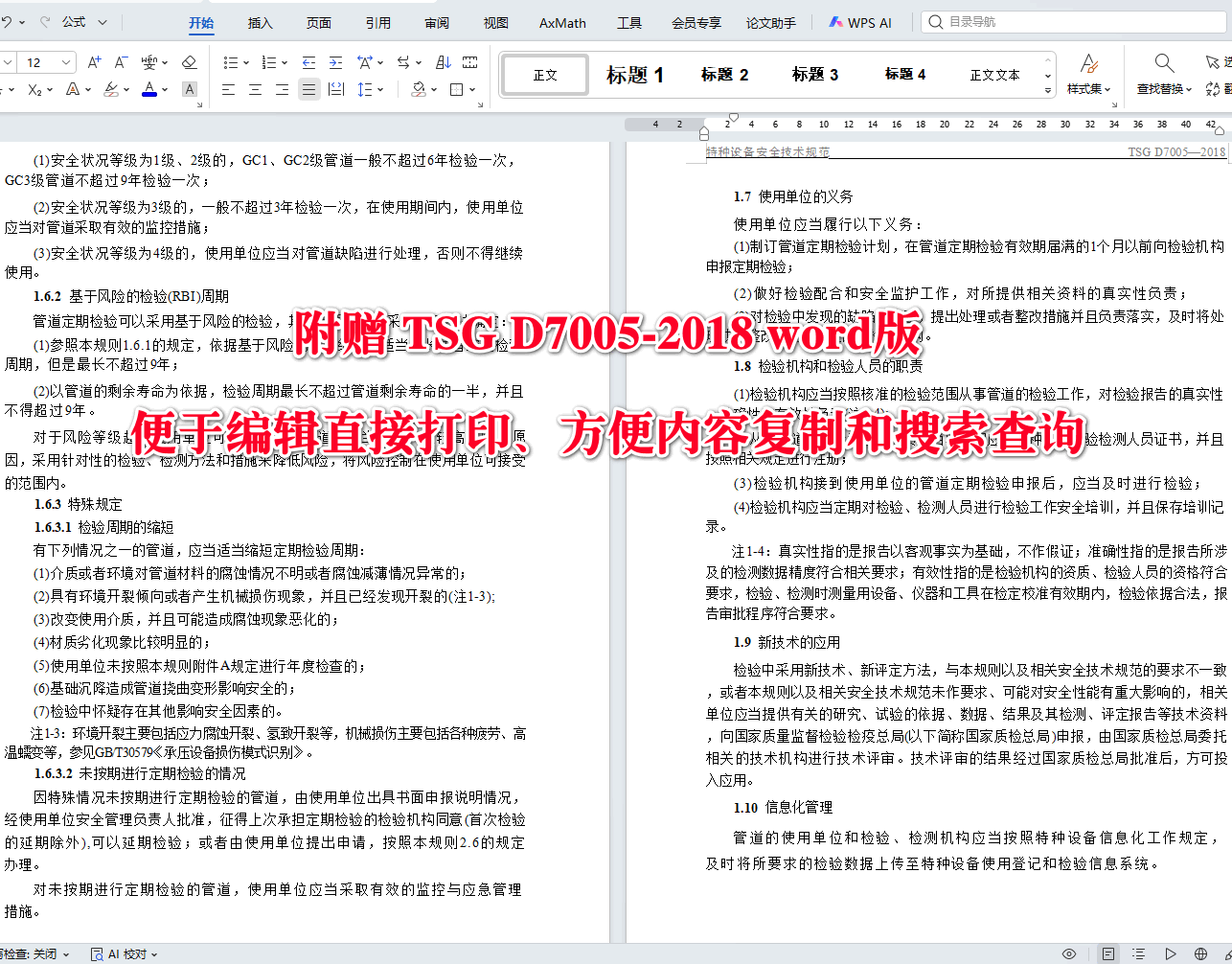Open the 审阅 ribbon tab

click(436, 22)
